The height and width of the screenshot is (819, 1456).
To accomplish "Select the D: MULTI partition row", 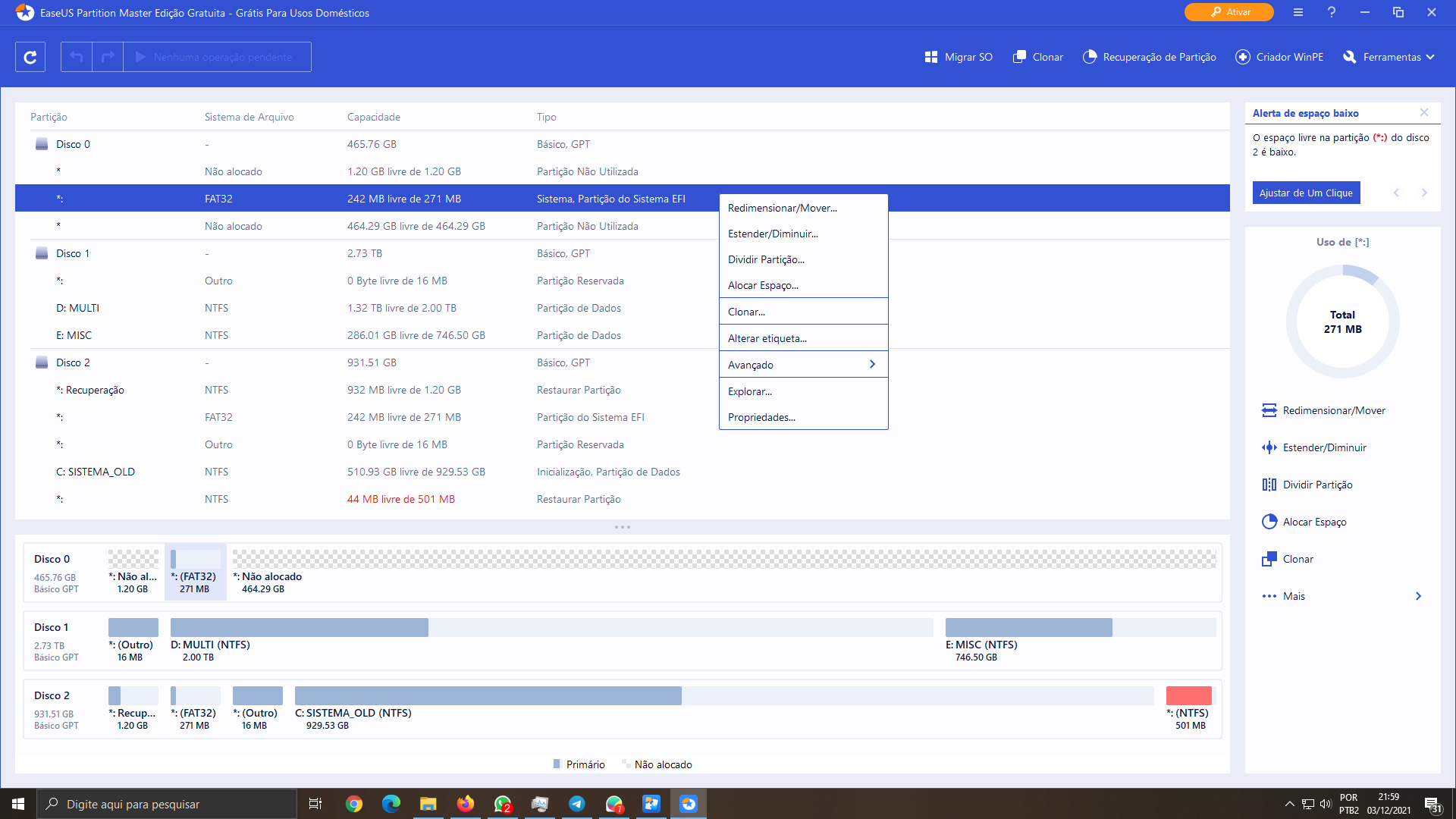I will point(622,308).
